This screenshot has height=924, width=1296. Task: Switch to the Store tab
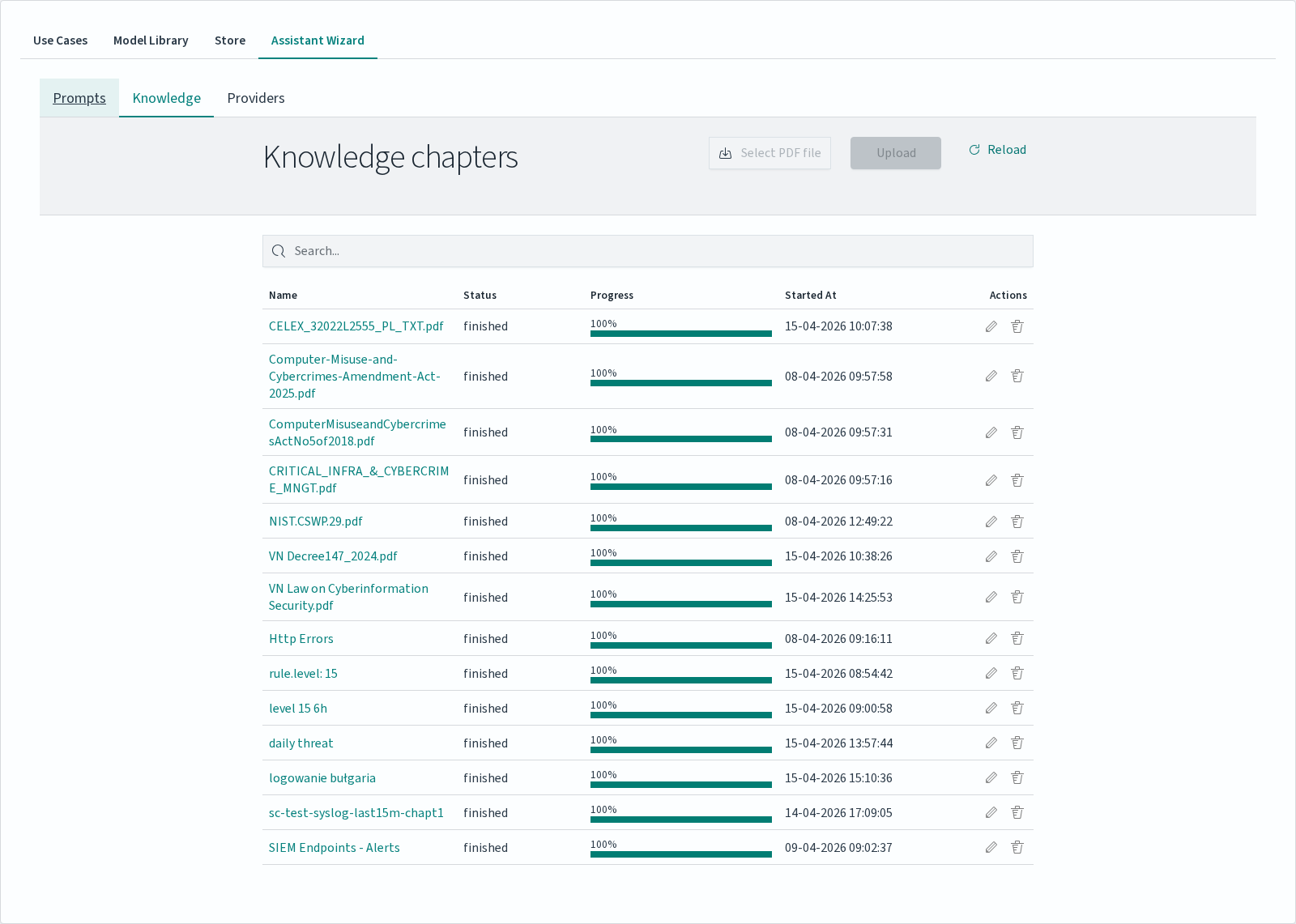[230, 40]
